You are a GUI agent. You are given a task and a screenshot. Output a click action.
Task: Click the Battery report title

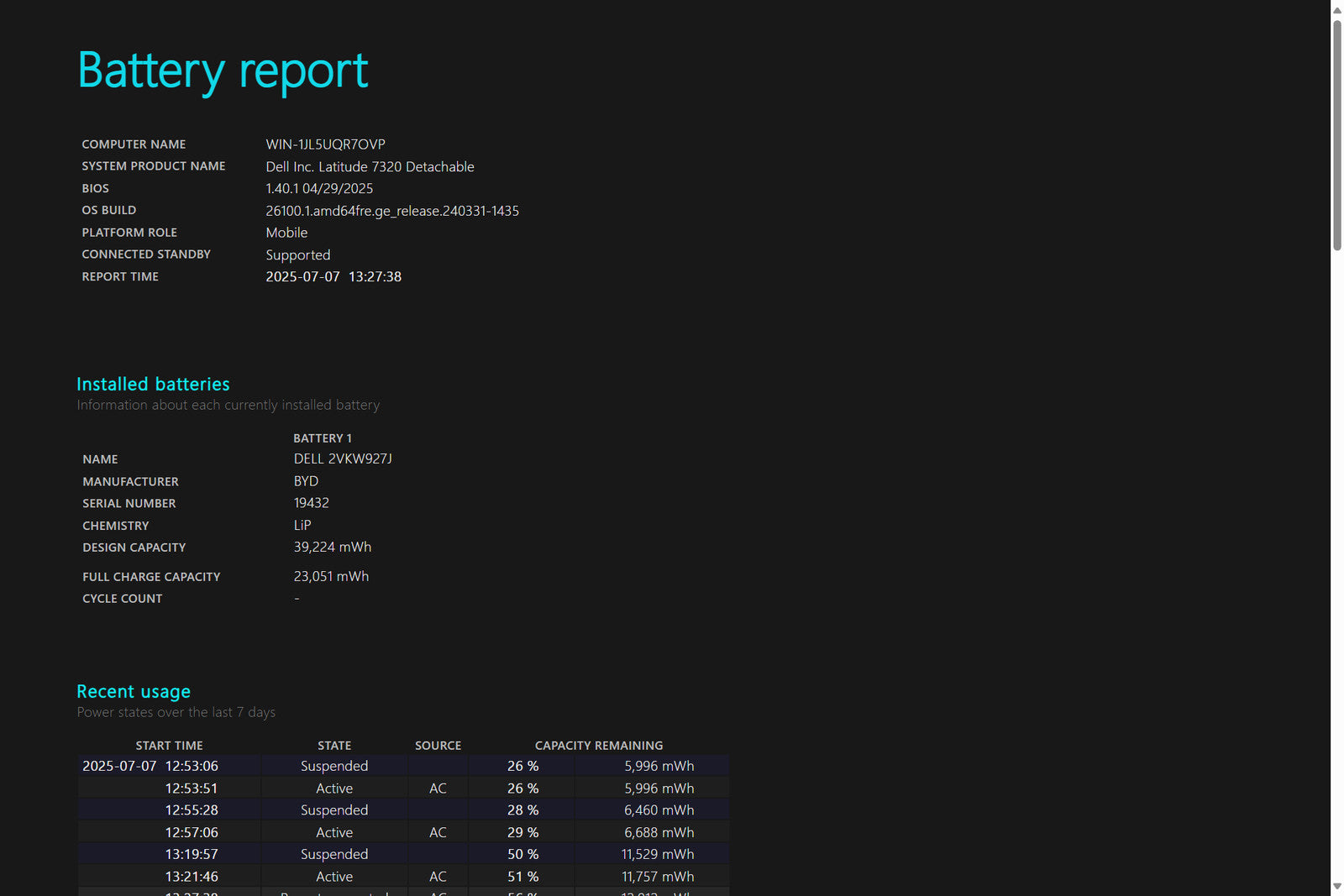[x=223, y=71]
